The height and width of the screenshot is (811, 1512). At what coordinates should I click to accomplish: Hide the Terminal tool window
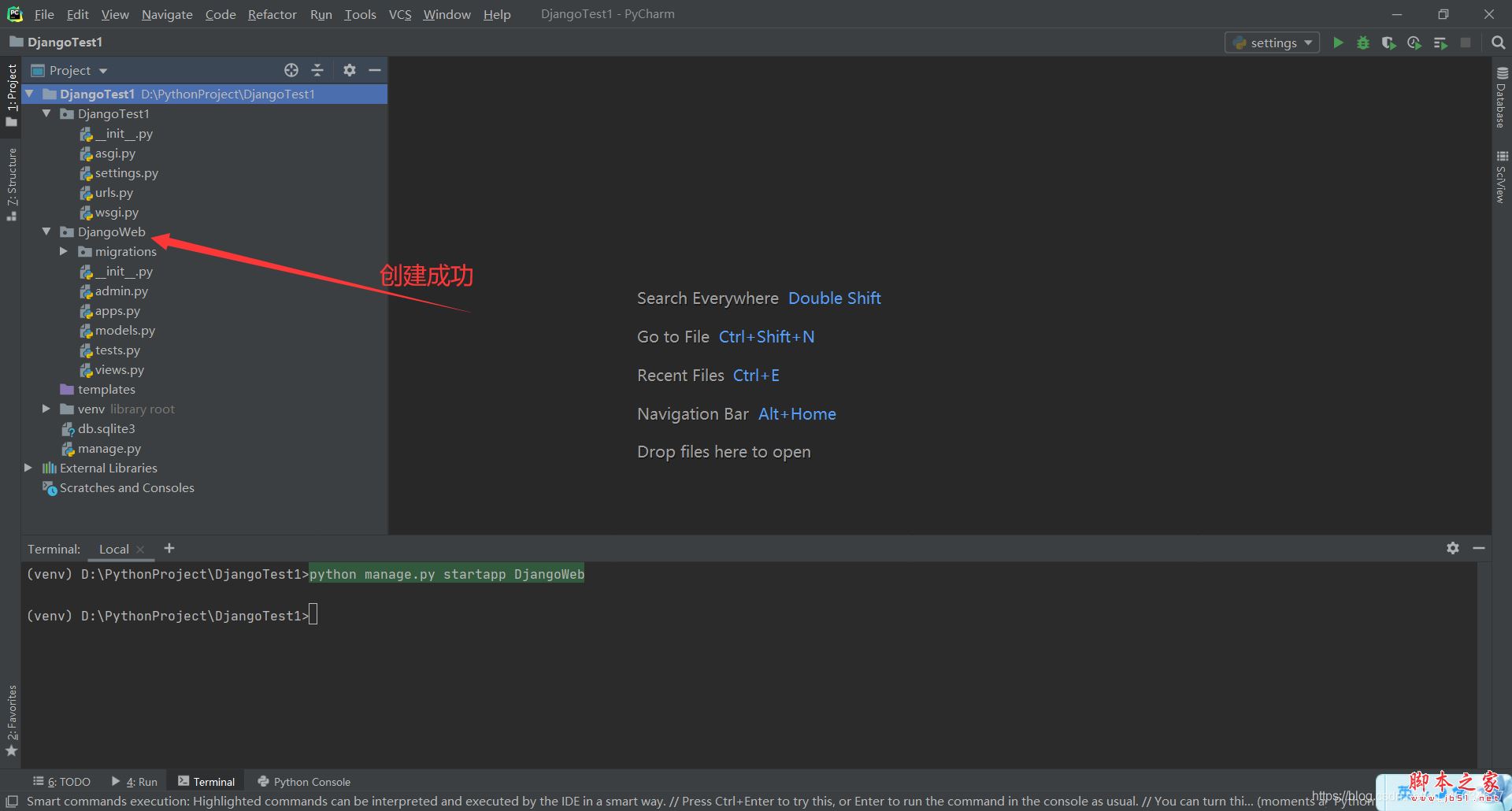coord(1479,548)
